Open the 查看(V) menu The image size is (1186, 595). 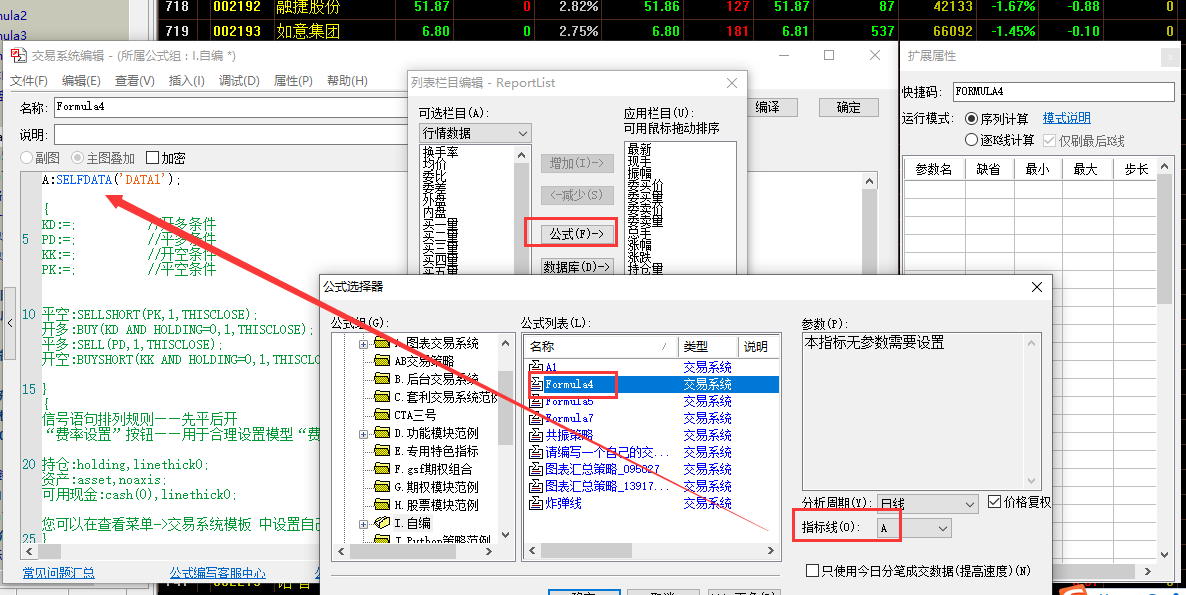point(135,81)
